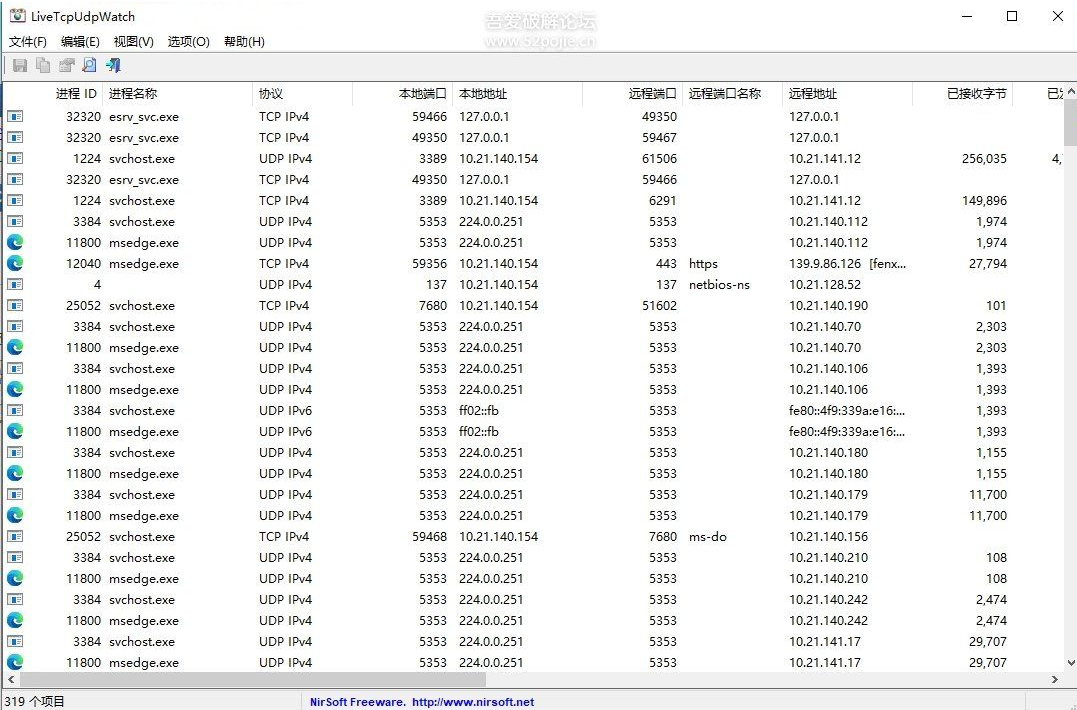Click the generic process icon for esrv_svc.exe
Image resolution: width=1077 pixels, height=710 pixels.
14,116
